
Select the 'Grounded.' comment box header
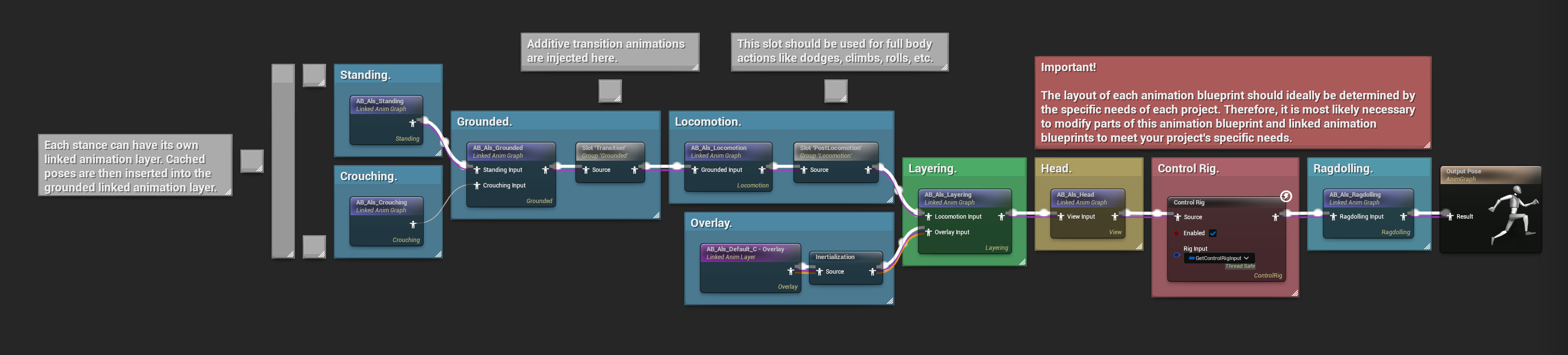tap(555, 121)
